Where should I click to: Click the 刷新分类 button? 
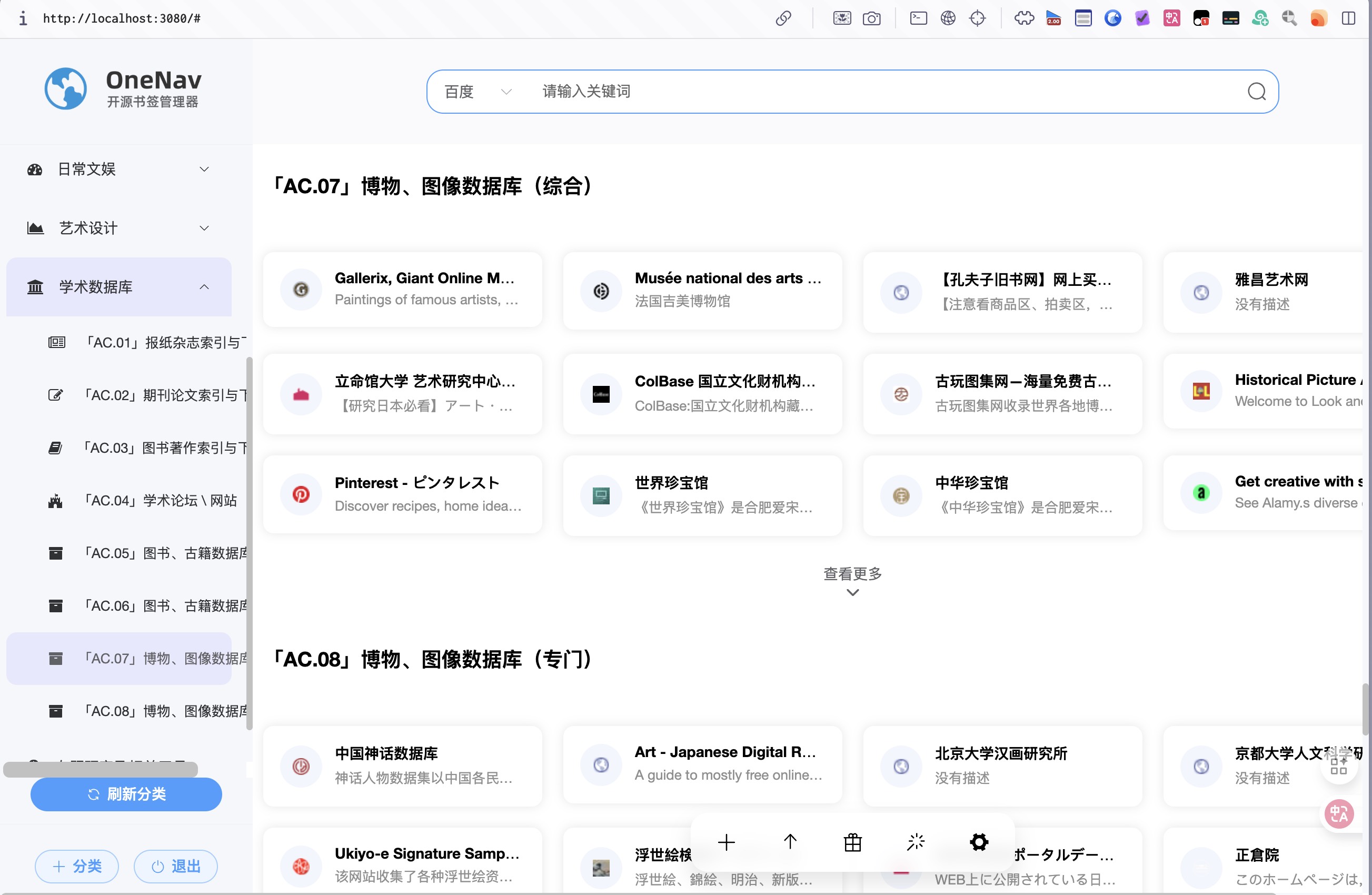tap(126, 794)
